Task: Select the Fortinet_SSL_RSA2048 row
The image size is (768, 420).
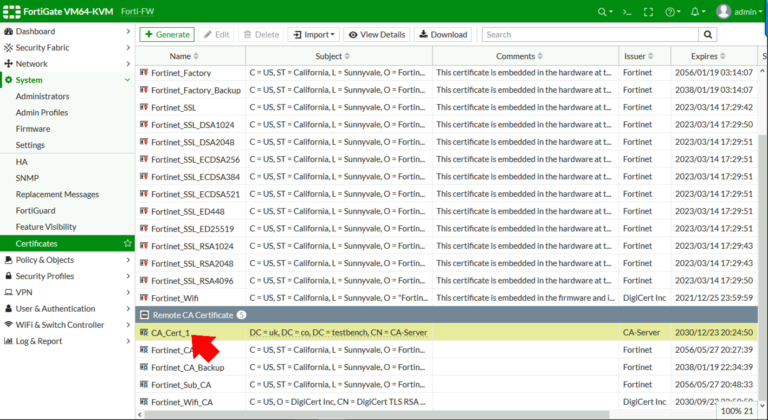Action: pos(447,263)
